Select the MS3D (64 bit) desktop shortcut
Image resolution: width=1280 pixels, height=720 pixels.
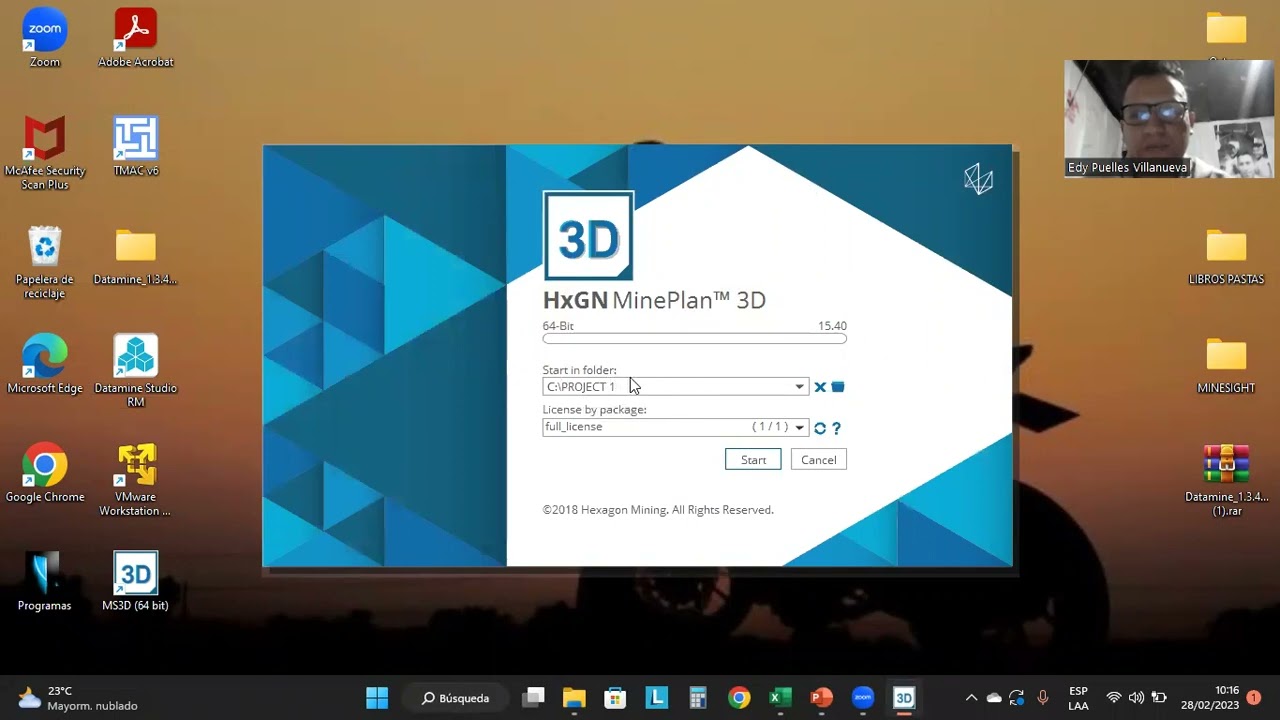coord(136,582)
